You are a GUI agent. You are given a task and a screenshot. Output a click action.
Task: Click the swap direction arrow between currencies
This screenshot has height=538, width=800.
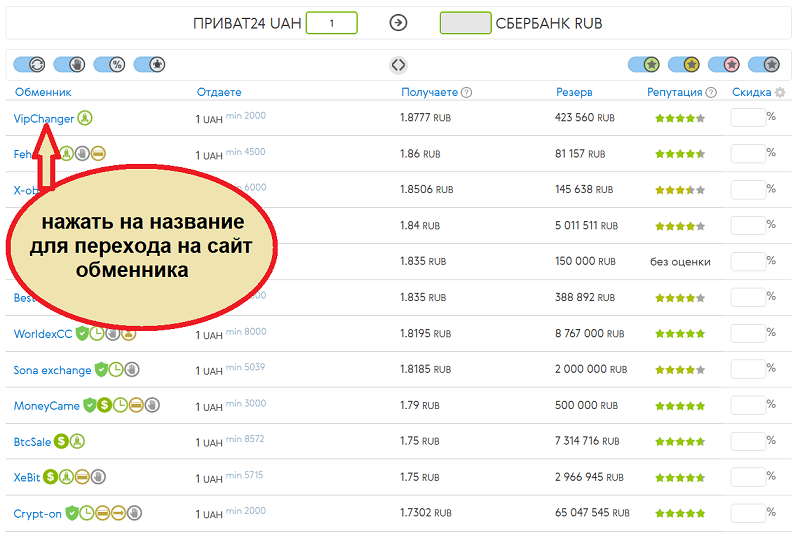point(398,22)
